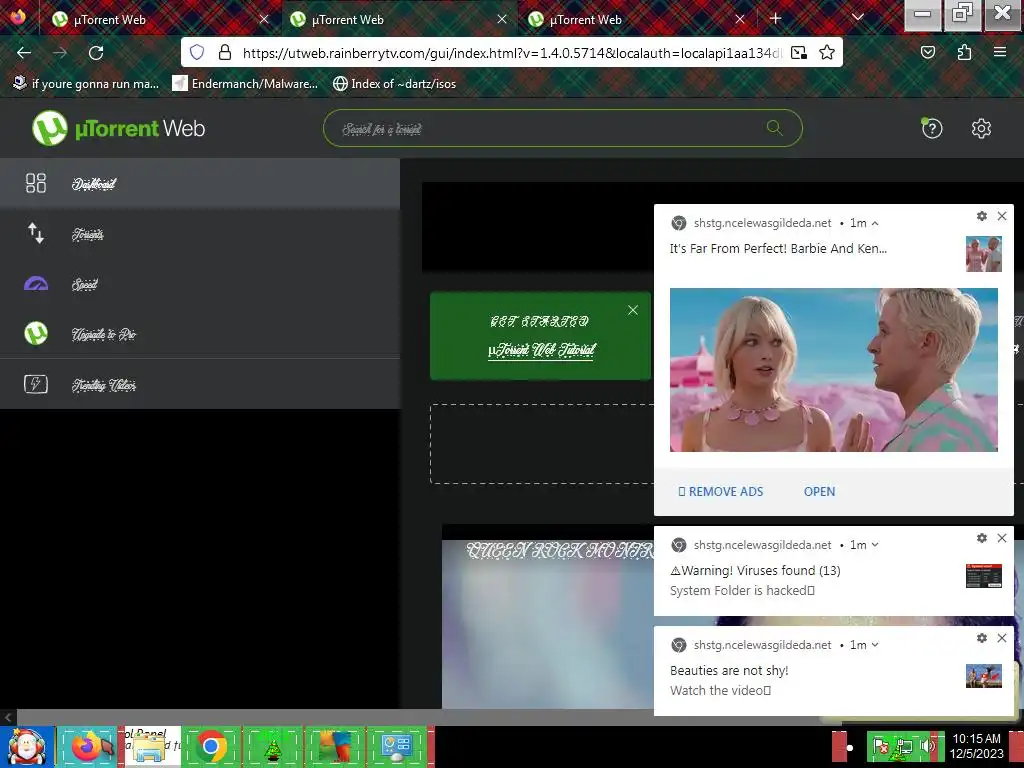This screenshot has height=768, width=1024.
Task: Open Trending Videos sidebar item
Action: pos(200,385)
